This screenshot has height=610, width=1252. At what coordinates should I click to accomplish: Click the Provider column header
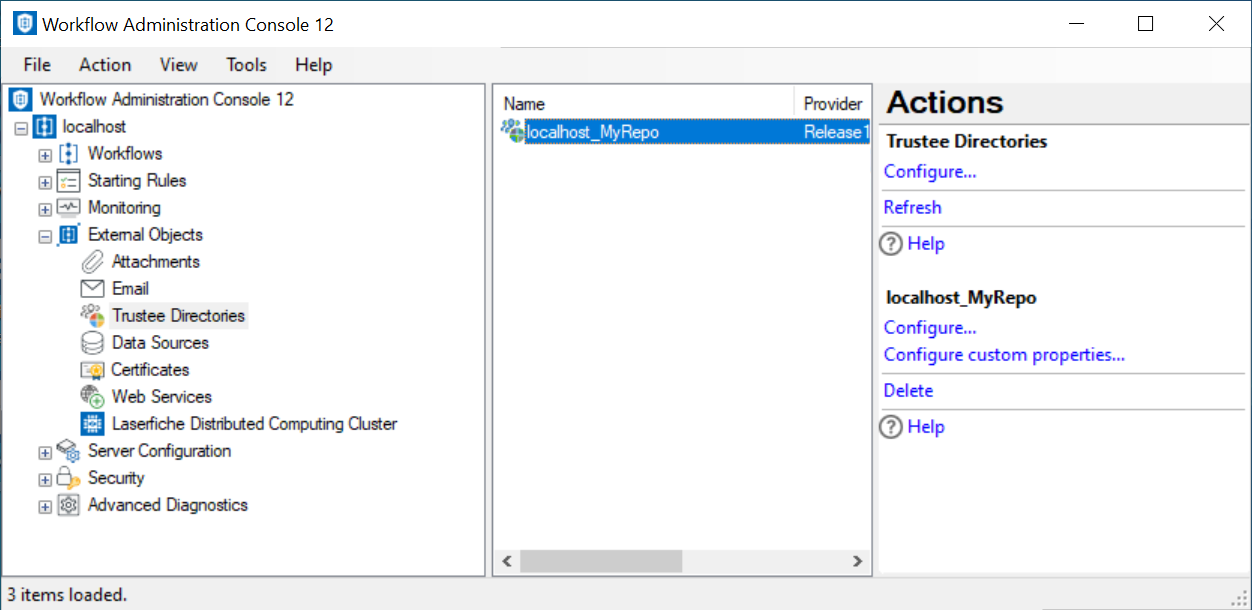pos(832,104)
